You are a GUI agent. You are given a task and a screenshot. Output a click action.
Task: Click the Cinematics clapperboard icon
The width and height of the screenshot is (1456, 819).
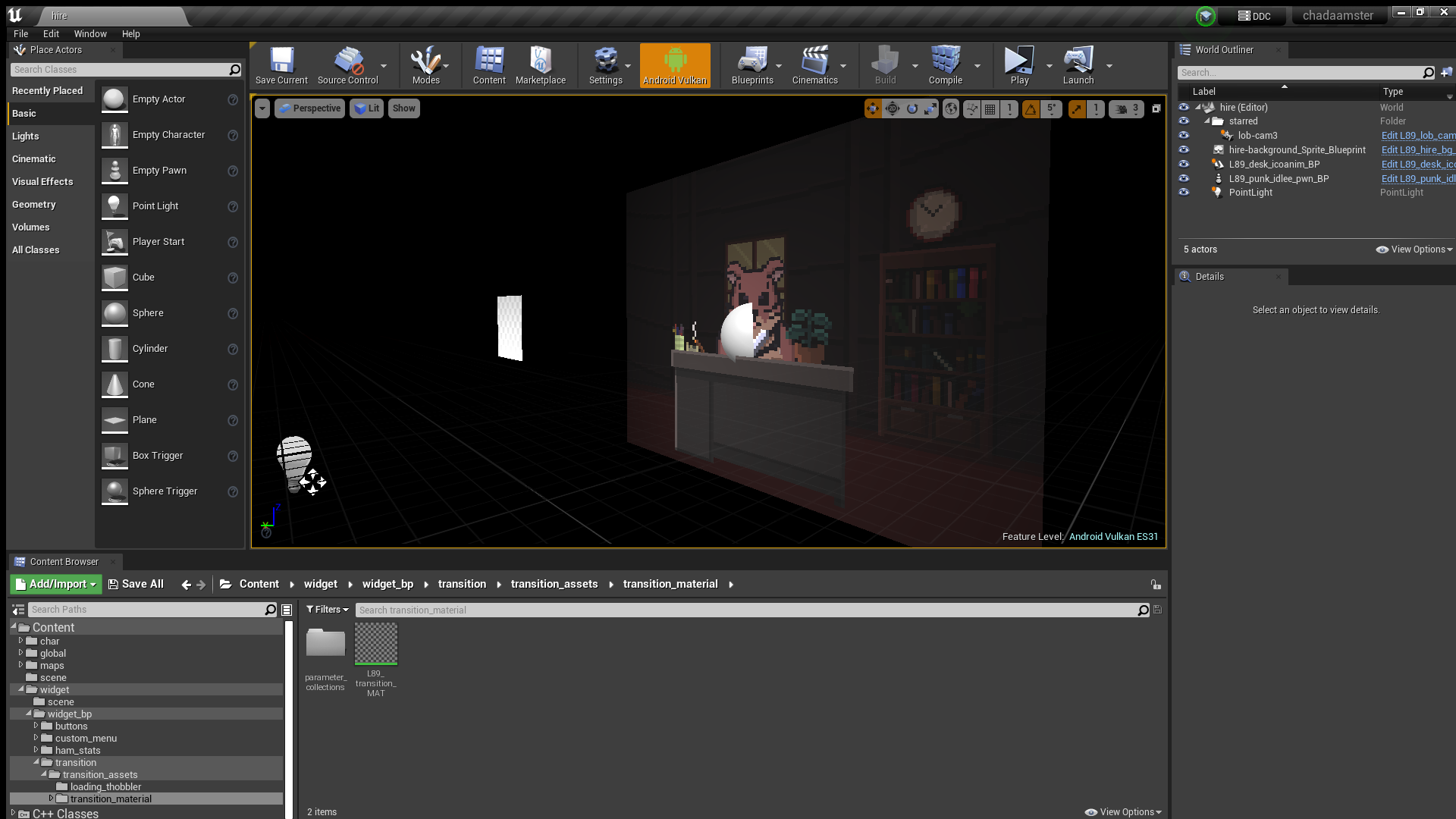pyautogui.click(x=814, y=61)
